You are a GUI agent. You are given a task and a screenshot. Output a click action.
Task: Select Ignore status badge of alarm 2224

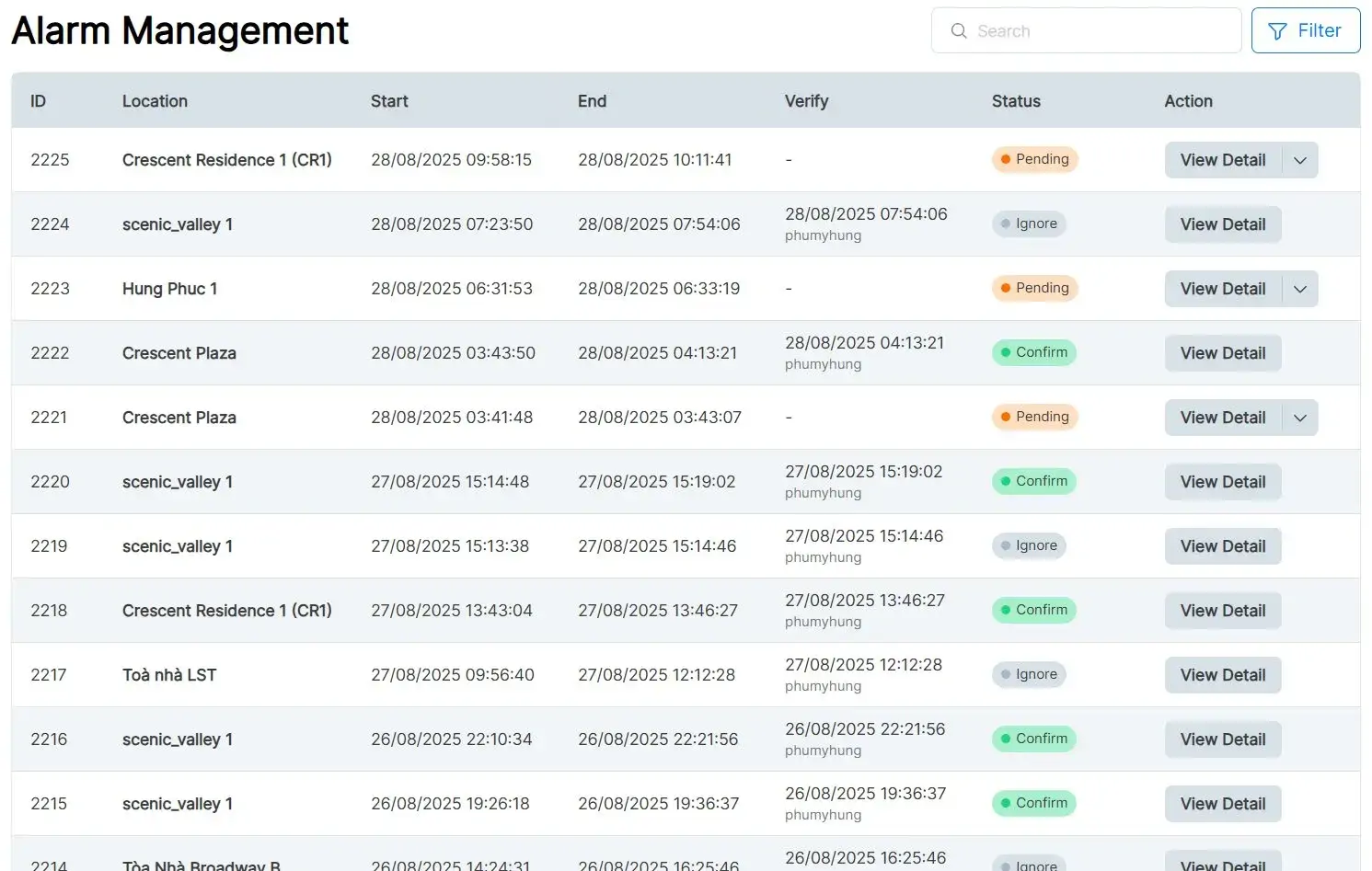click(x=1029, y=223)
